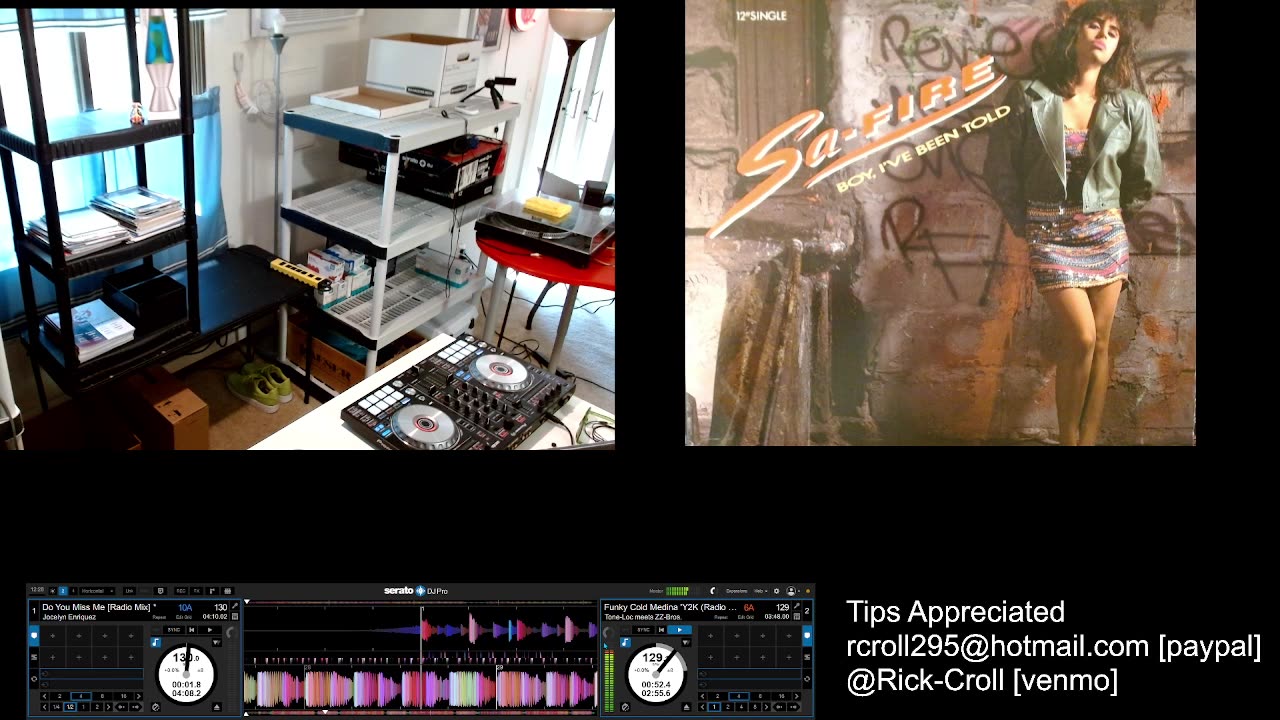The width and height of the screenshot is (1280, 720).
Task: Open the Serato settings gear
Action: click(777, 591)
